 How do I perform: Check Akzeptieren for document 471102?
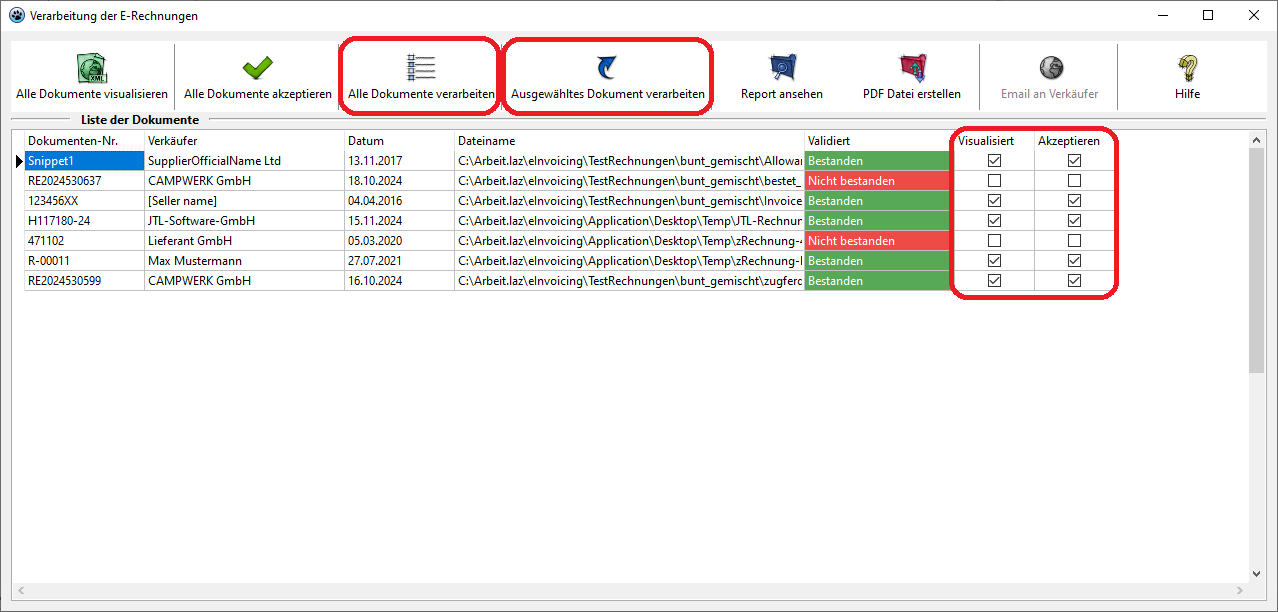click(1074, 241)
